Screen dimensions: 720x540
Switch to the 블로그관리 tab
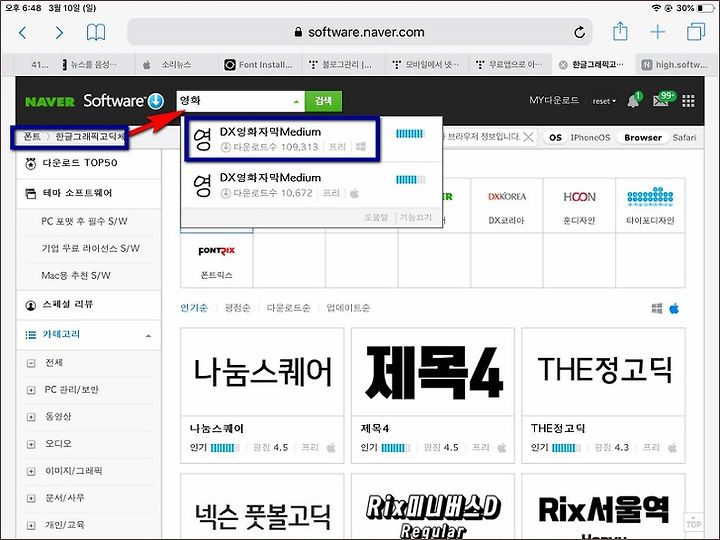[x=341, y=65]
